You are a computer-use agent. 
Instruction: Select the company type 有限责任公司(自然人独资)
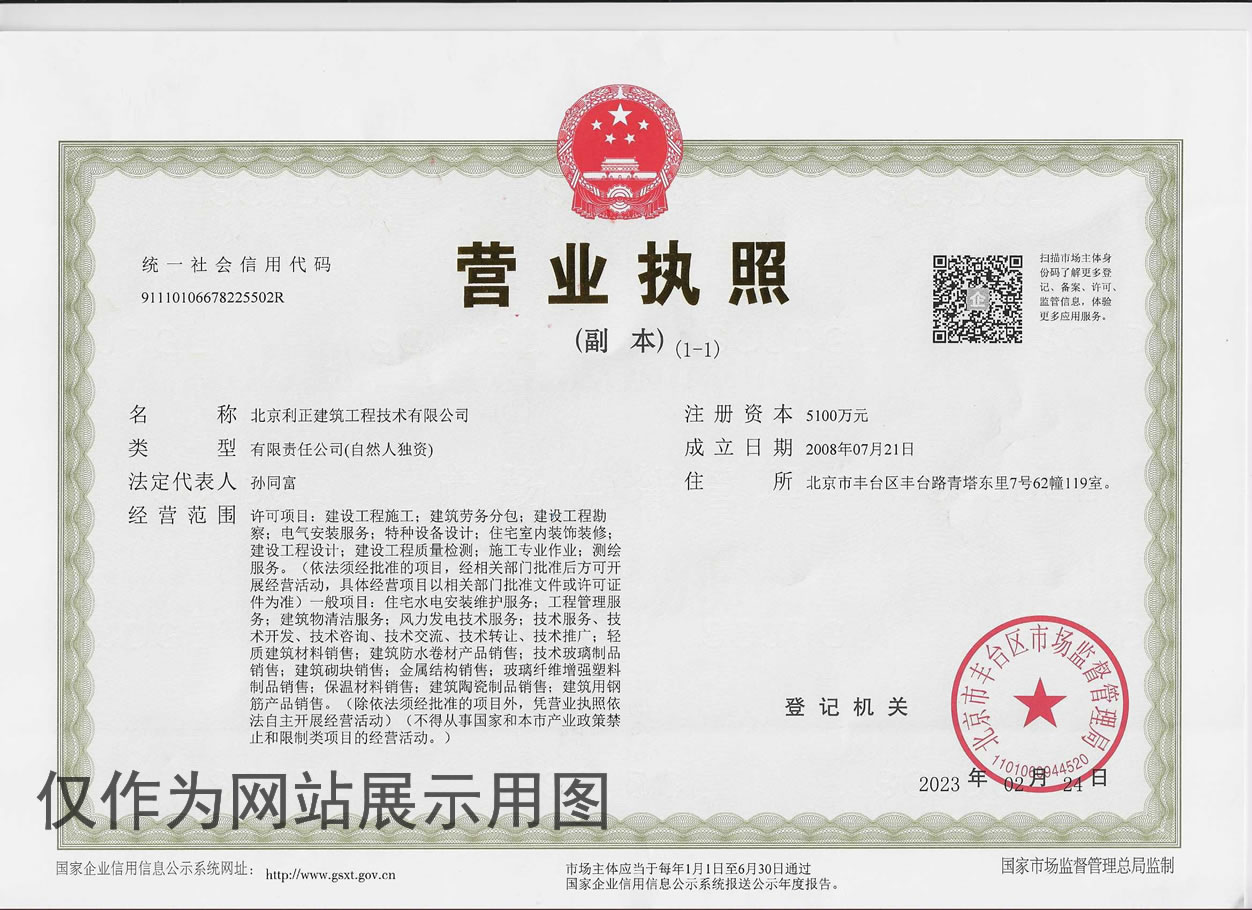click(342, 449)
